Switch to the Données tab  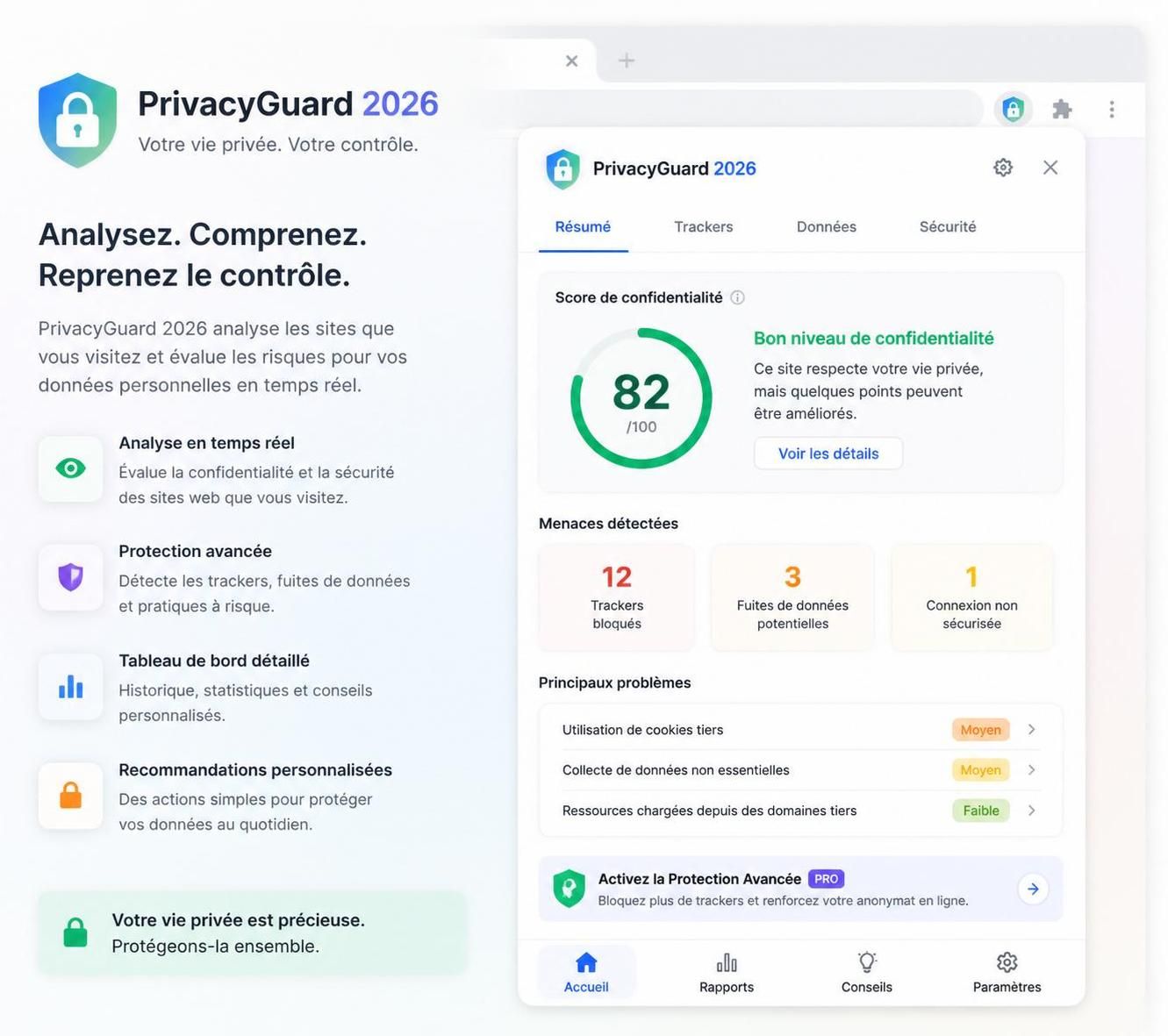click(826, 227)
